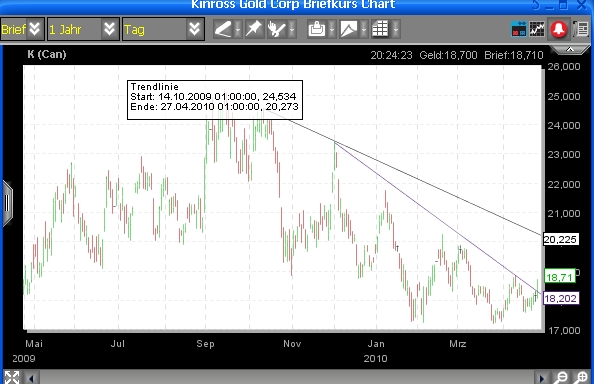Select the hand and wrench tools icon
The width and height of the screenshot is (594, 384).
point(277,29)
